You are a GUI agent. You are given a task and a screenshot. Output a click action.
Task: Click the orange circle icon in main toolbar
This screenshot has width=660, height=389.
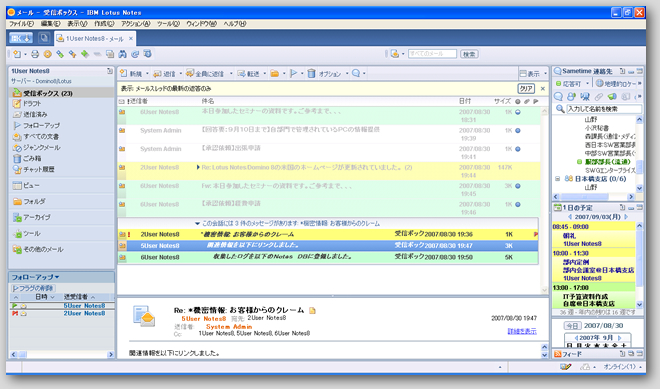(x=48, y=54)
